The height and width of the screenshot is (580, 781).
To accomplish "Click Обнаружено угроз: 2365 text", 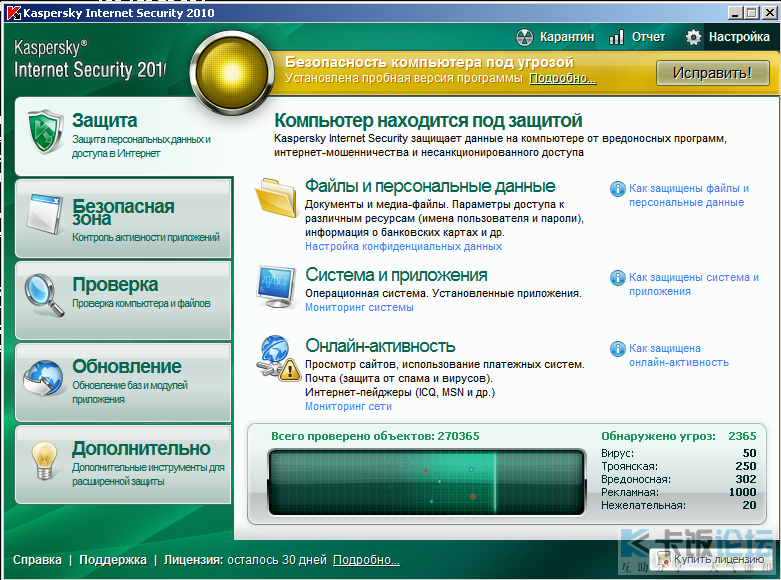I will click(678, 436).
